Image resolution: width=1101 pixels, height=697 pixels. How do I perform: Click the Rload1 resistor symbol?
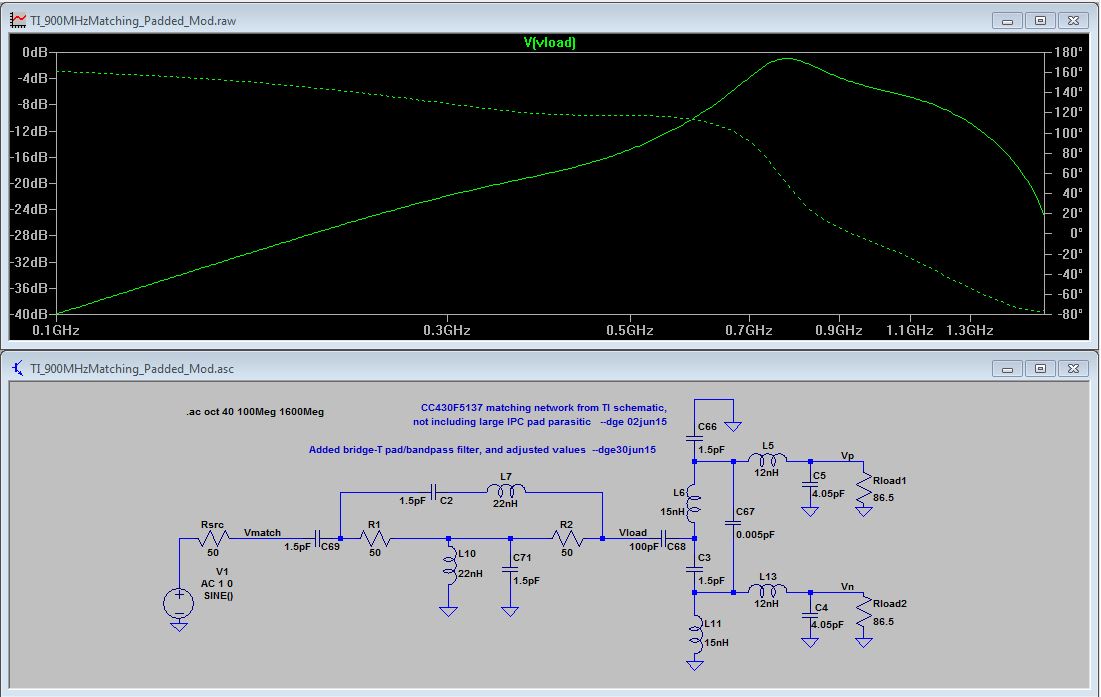click(x=864, y=489)
